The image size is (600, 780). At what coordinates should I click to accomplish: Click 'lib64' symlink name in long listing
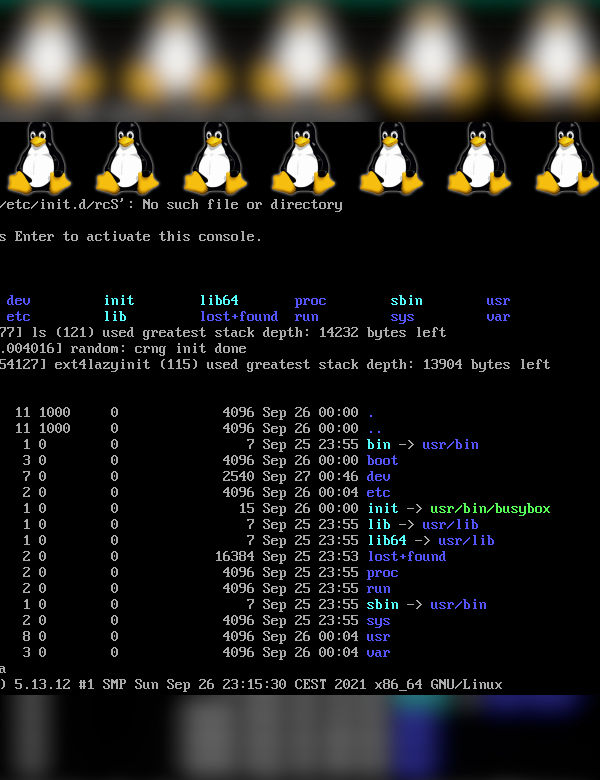(387, 540)
